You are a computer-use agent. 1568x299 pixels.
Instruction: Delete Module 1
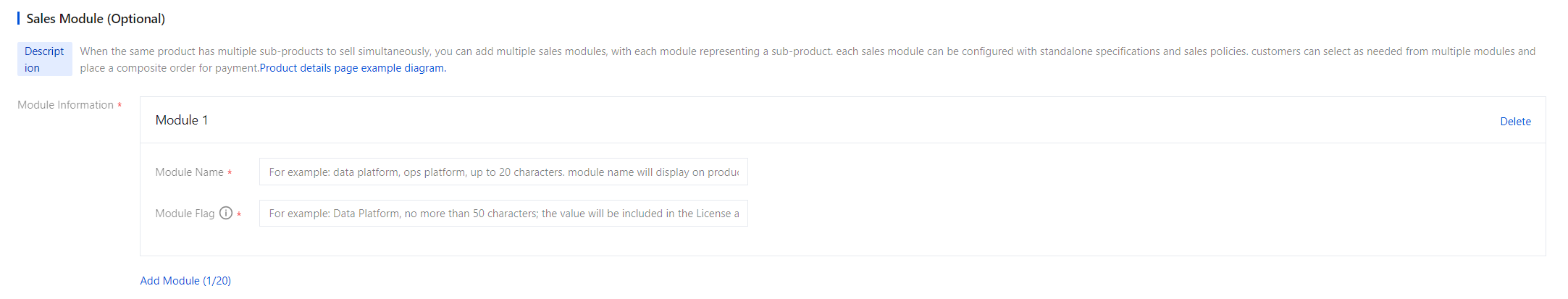pyautogui.click(x=1515, y=122)
